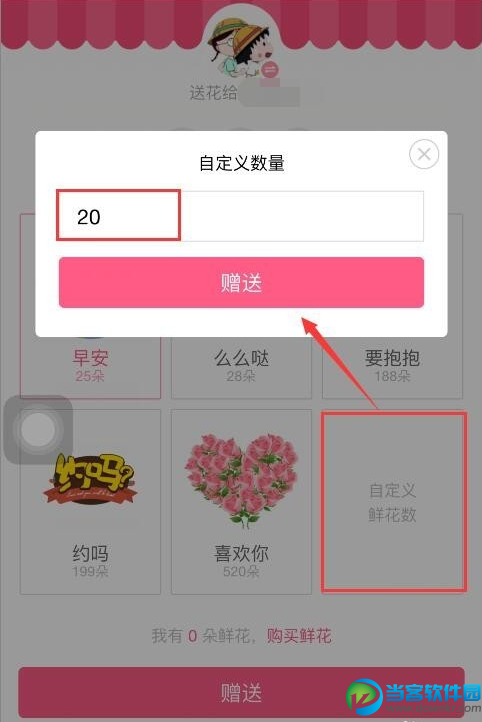
Task: Tap the 我有 0 朵鲜花 balance text
Action: point(201,636)
